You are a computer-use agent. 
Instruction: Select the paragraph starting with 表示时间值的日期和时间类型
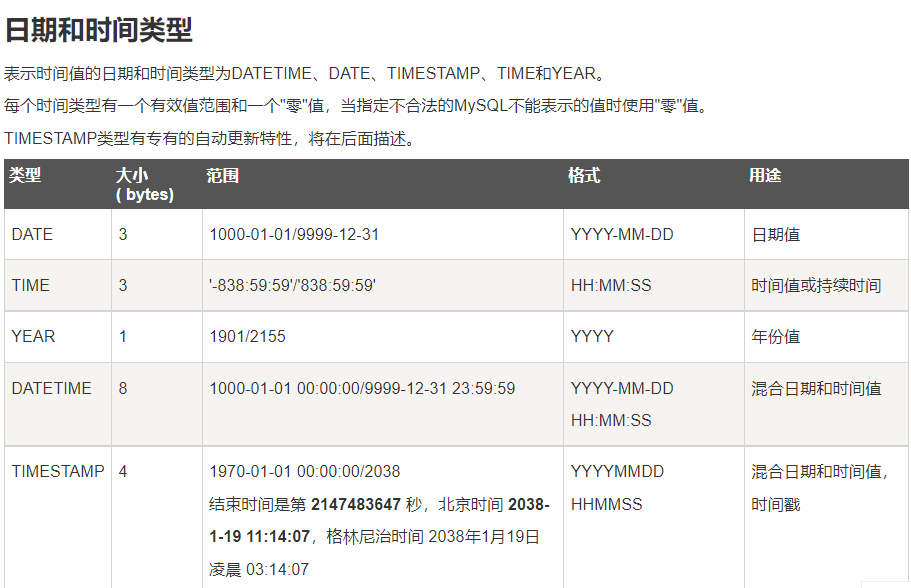[x=305, y=74]
